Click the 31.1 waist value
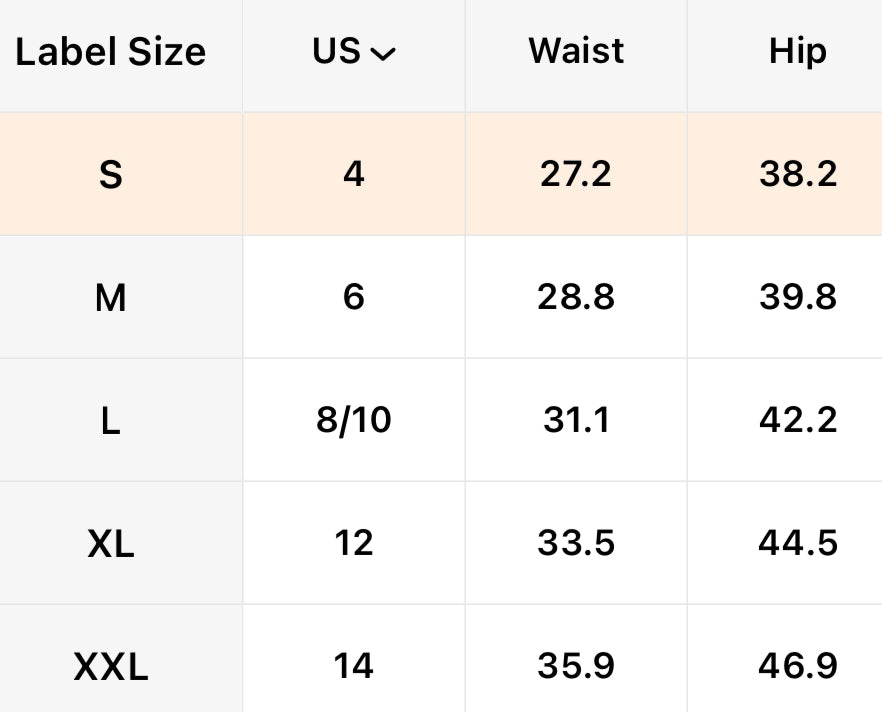Viewport: 882px width, 712px height. click(576, 421)
